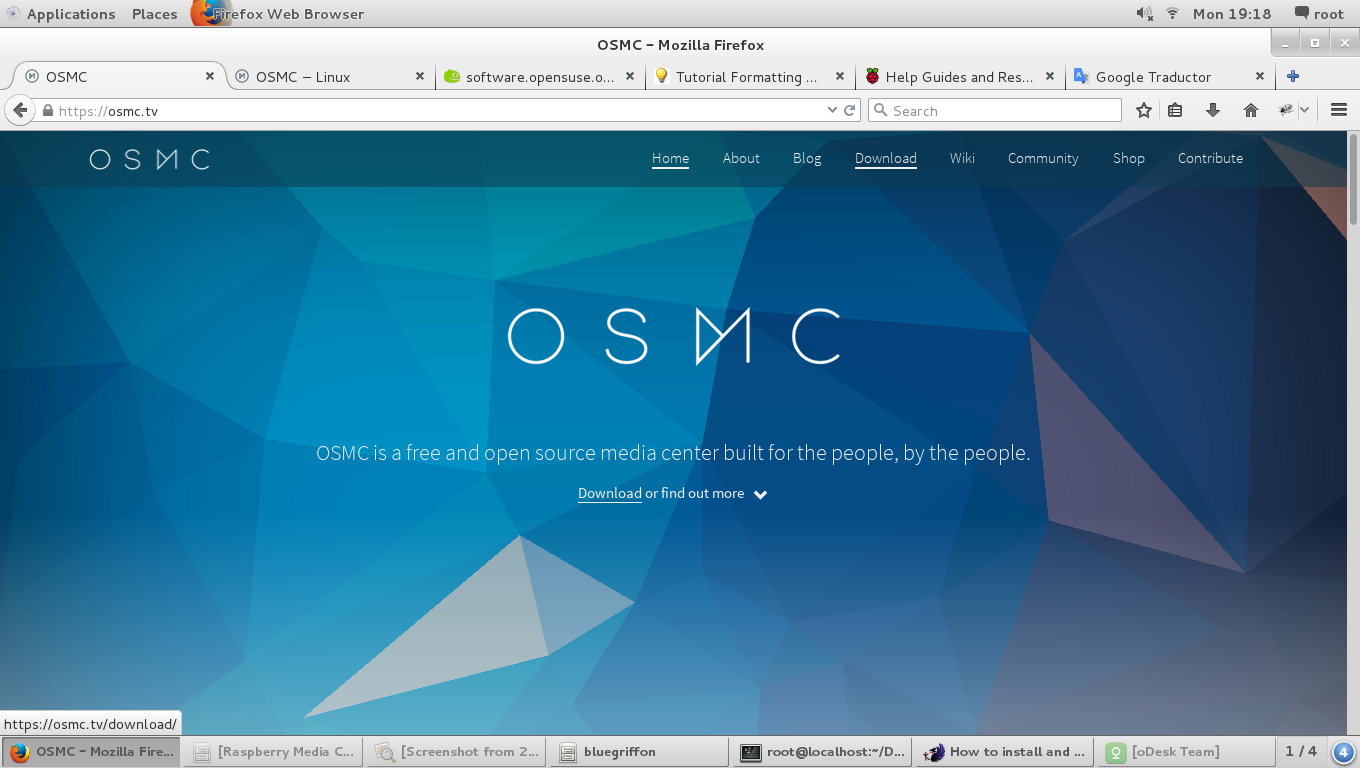Open the About page link

tap(741, 158)
